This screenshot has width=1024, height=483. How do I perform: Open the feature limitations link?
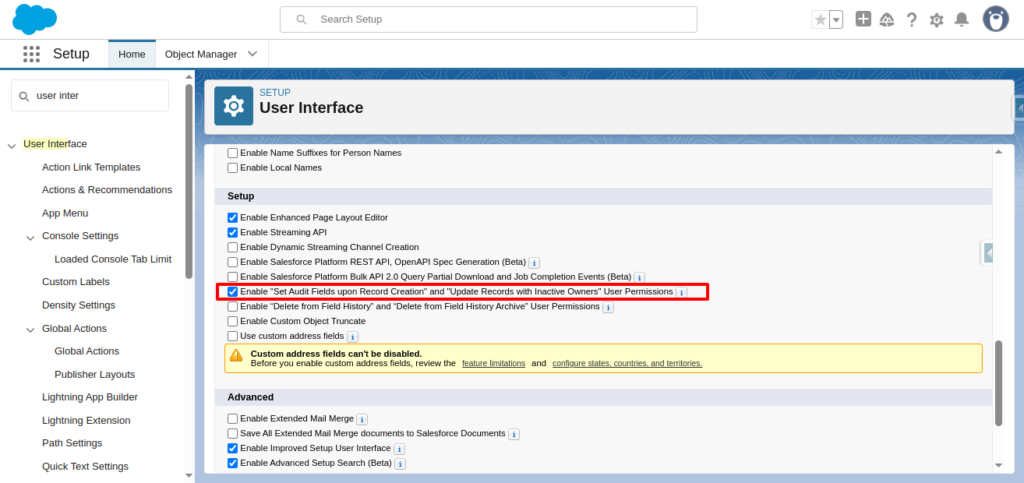pos(494,364)
